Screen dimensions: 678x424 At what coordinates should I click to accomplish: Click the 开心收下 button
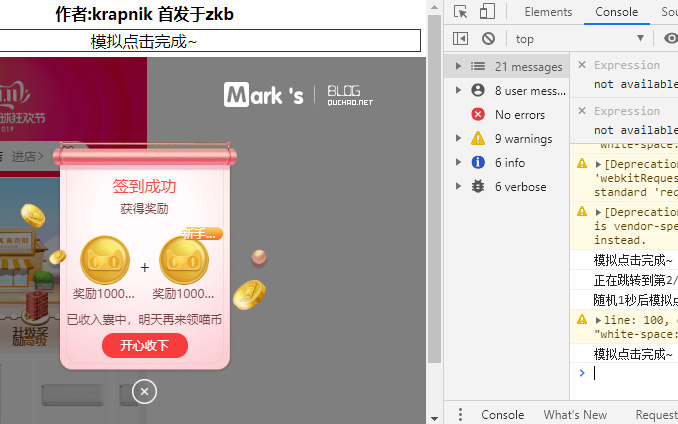point(145,345)
